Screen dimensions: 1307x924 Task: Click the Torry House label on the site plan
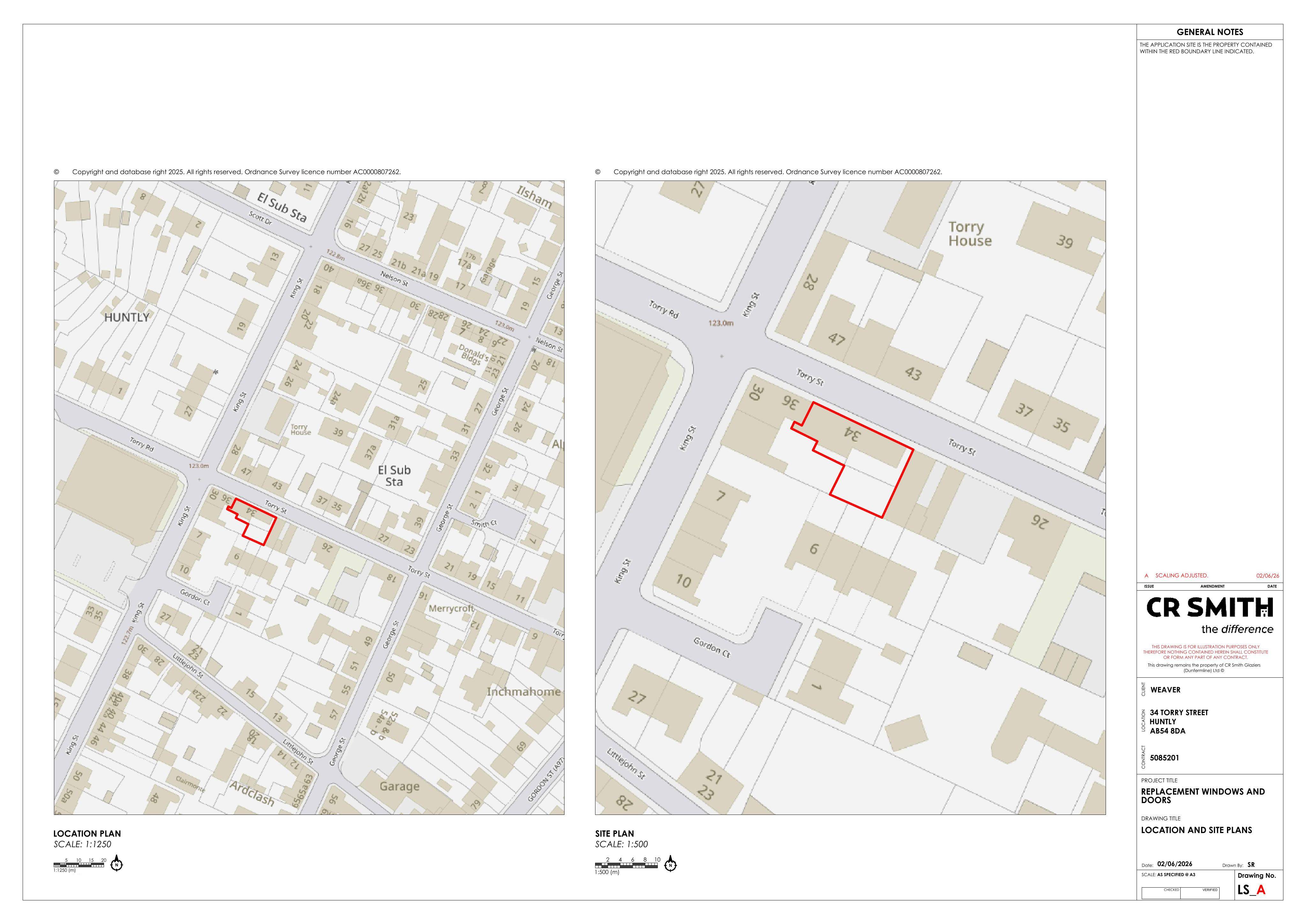pos(970,234)
